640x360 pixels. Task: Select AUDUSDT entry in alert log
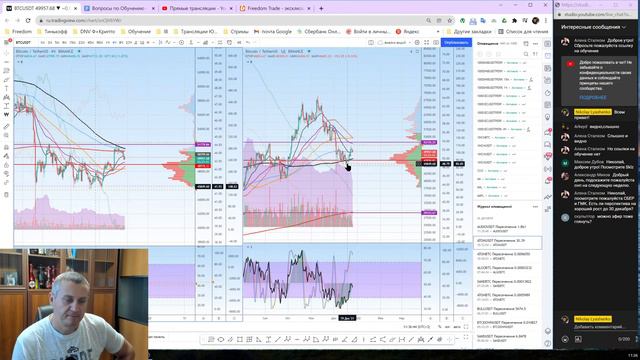pyautogui.click(x=508, y=229)
